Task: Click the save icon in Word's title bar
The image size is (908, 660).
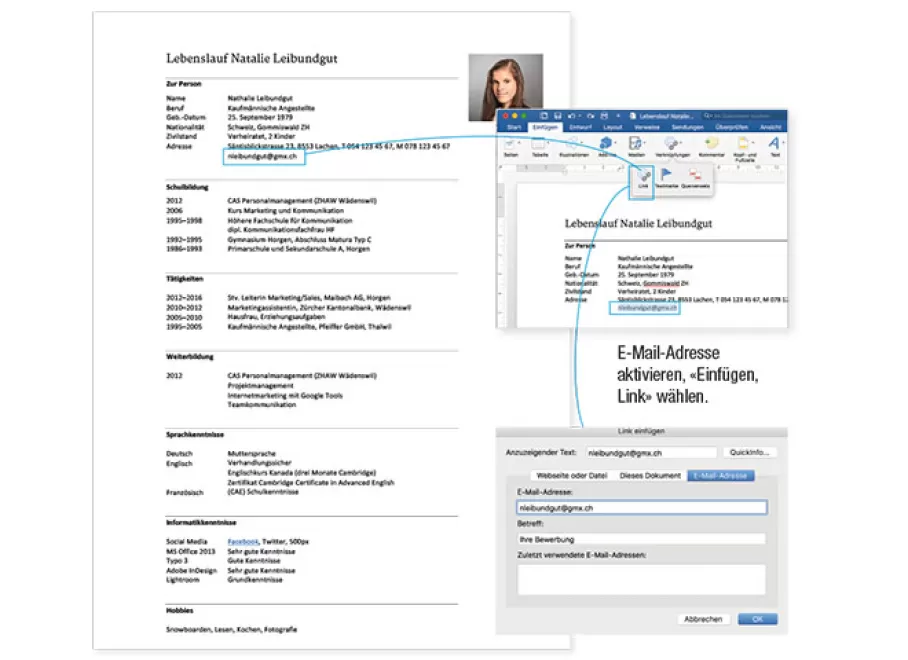Action: (x=557, y=116)
